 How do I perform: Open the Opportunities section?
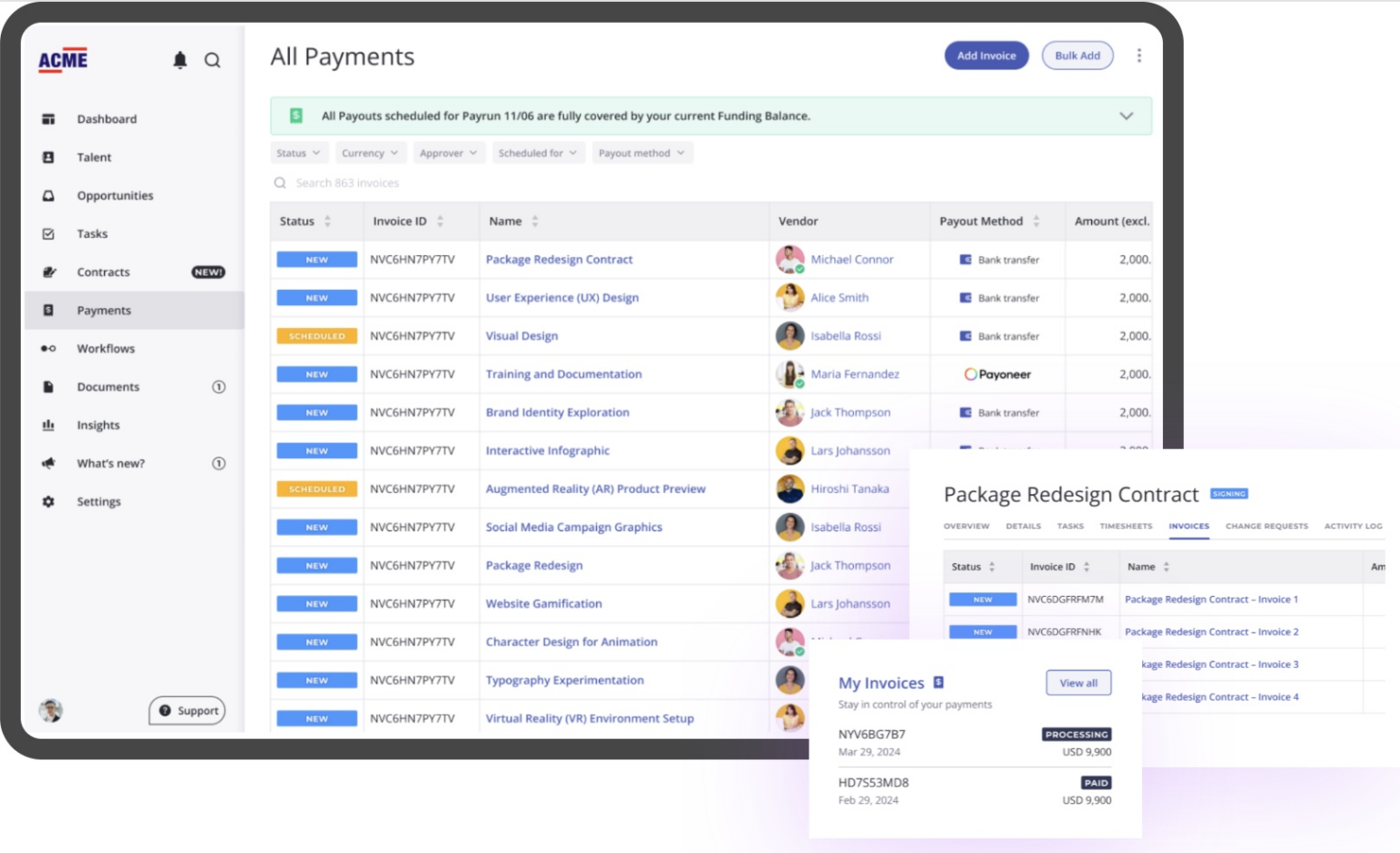115,195
